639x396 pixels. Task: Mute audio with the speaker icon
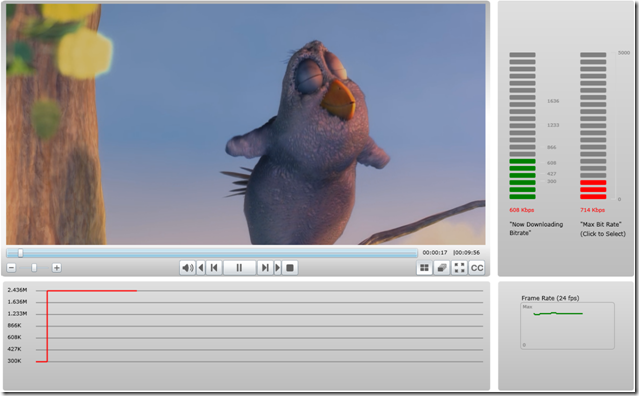click(x=187, y=268)
